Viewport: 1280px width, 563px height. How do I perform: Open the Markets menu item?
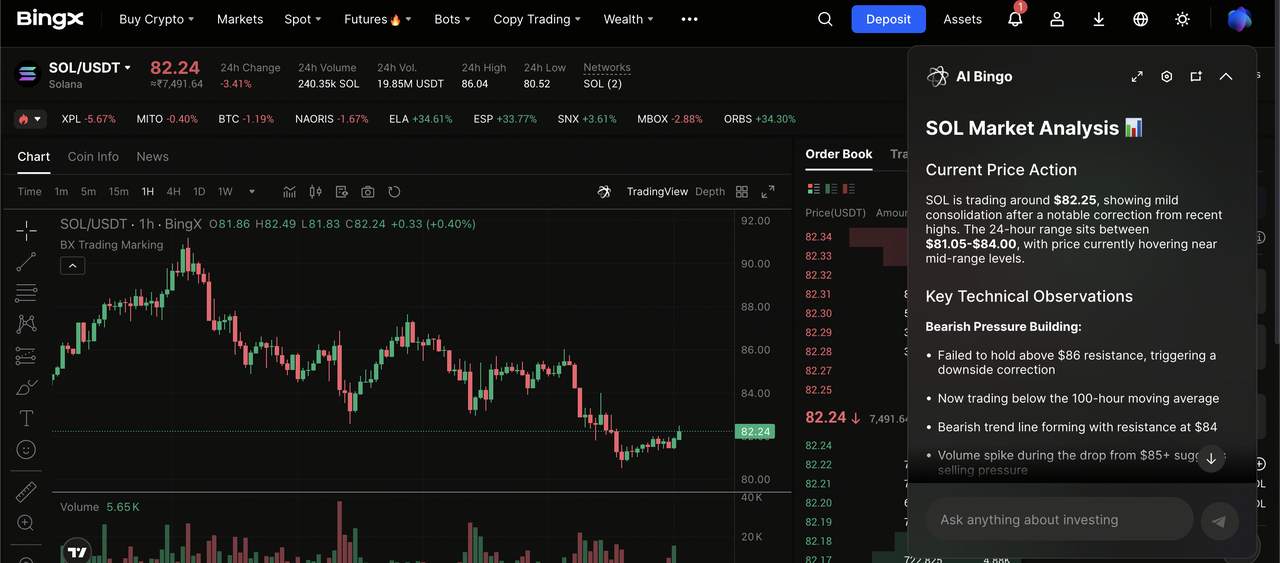(240, 19)
